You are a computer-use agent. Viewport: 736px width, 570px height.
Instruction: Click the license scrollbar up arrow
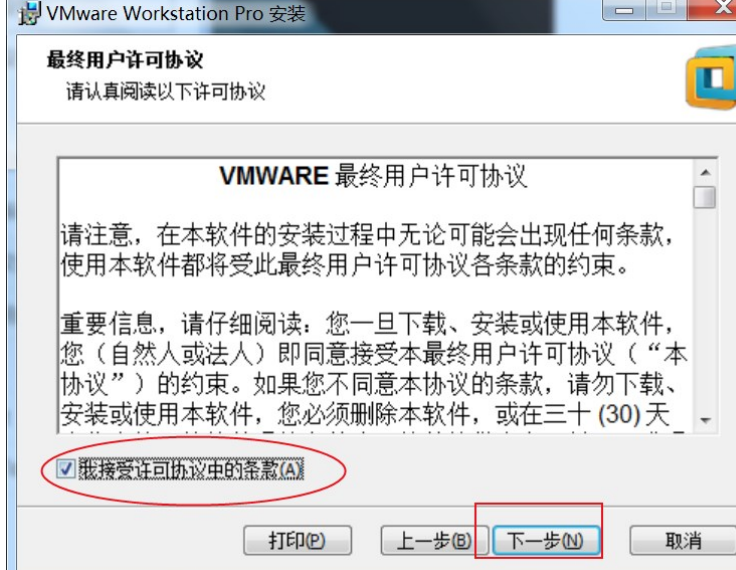(x=705, y=172)
